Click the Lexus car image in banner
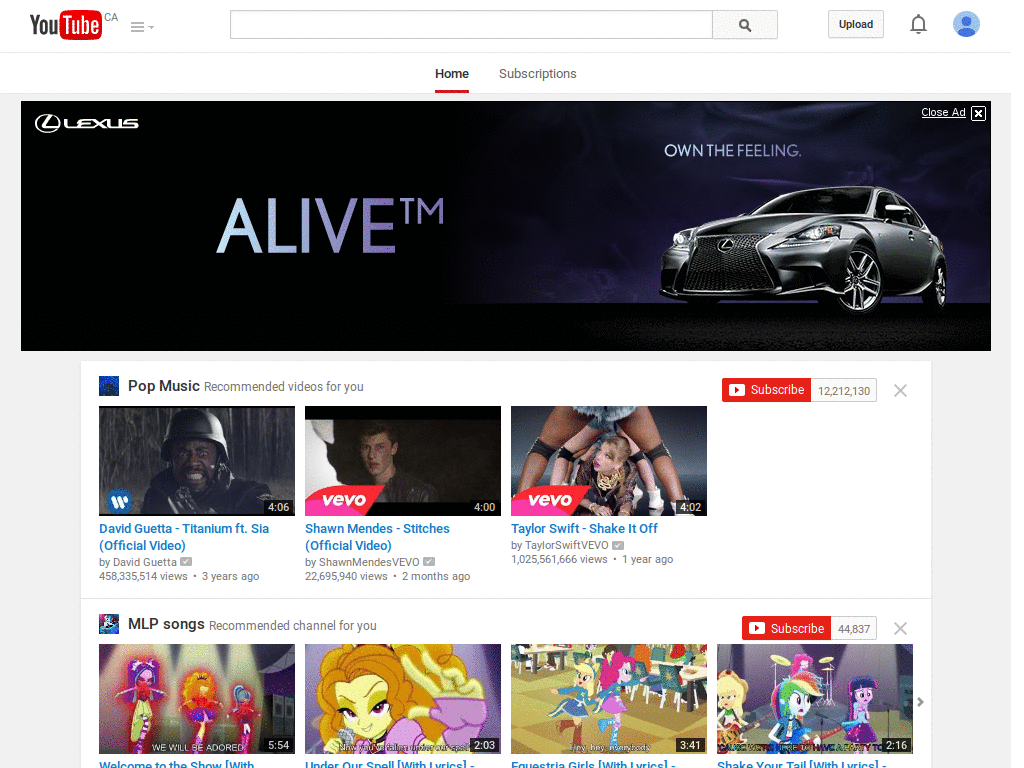 (x=803, y=249)
